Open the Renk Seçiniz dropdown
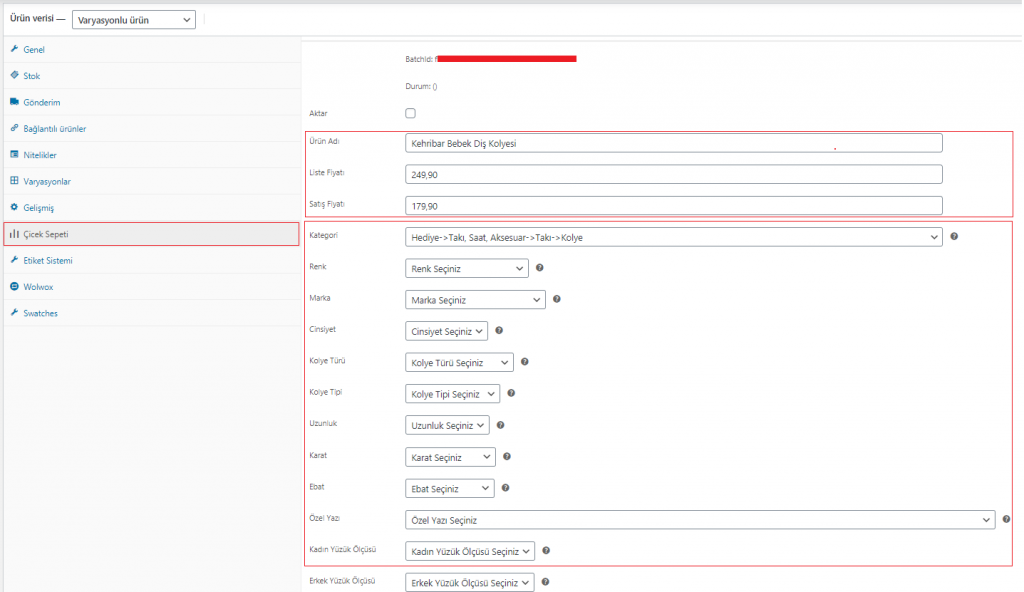The width and height of the screenshot is (1024, 592). tap(467, 268)
